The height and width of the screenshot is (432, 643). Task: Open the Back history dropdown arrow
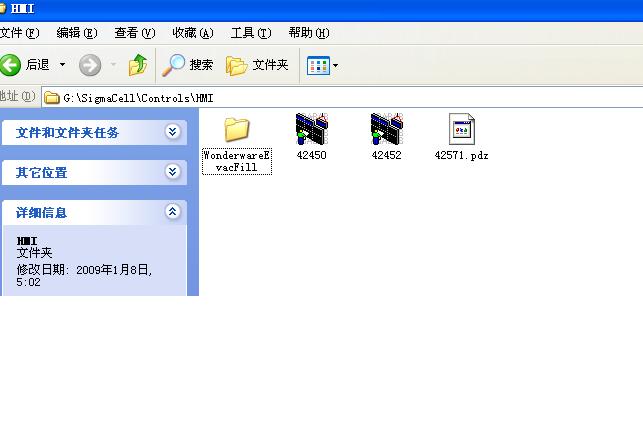click(x=62, y=65)
